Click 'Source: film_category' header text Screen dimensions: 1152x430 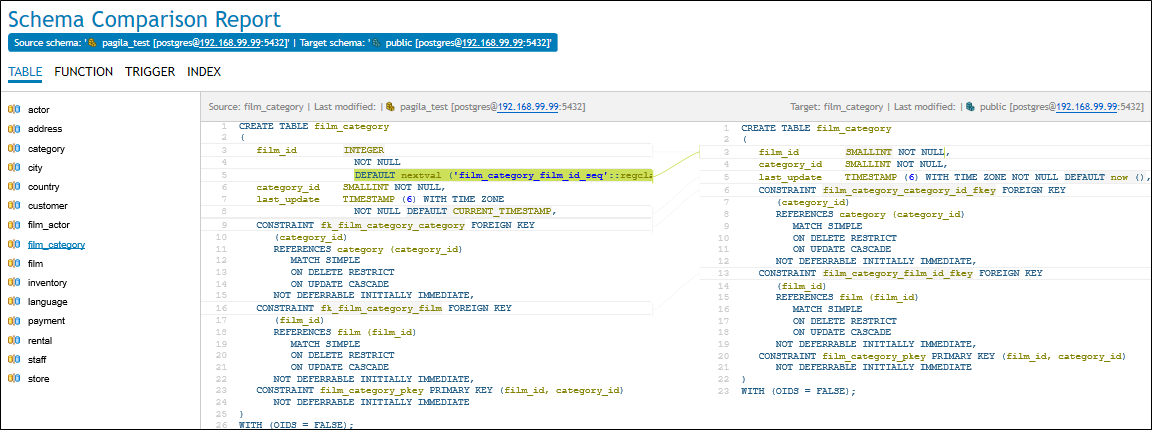click(254, 107)
